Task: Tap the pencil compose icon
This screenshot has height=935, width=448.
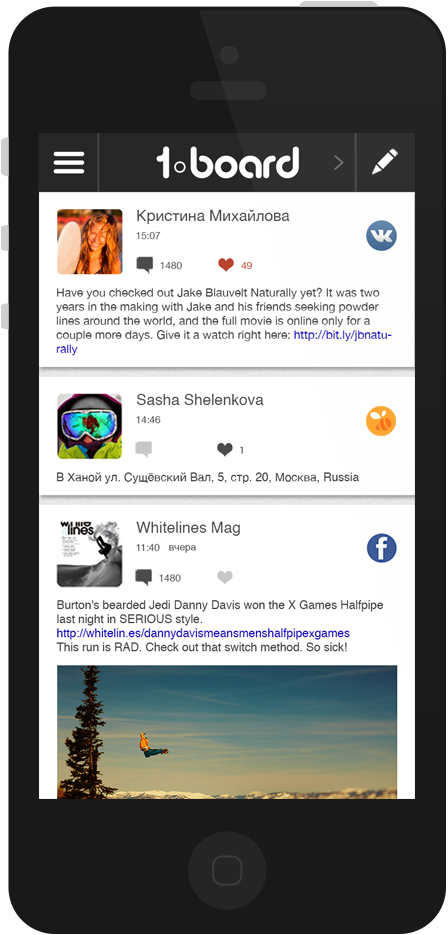Action: point(385,162)
